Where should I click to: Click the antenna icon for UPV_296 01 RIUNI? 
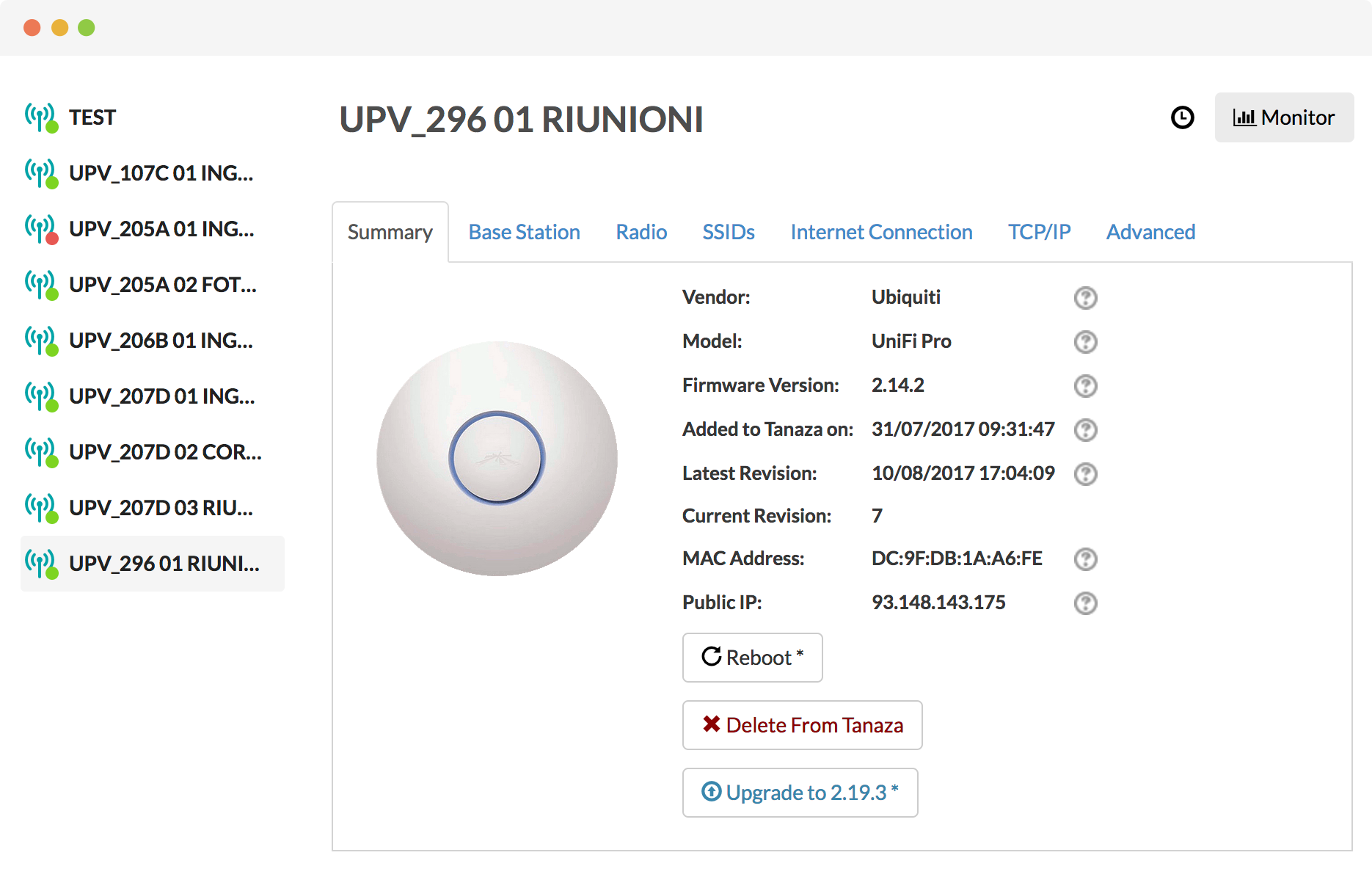pos(41,564)
